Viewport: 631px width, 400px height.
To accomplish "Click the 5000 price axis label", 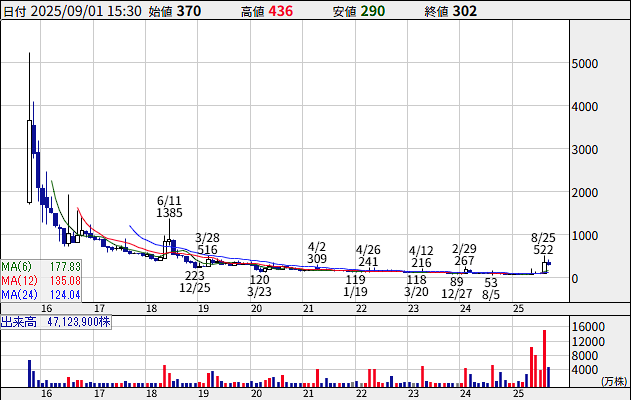I will pos(585,64).
